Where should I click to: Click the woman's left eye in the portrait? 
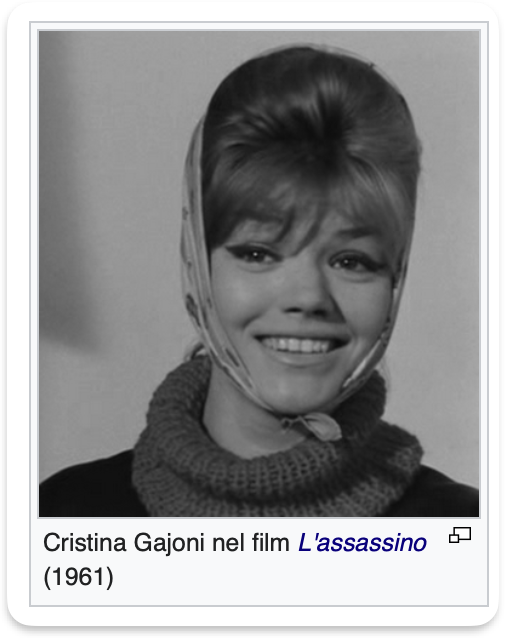tap(352, 264)
